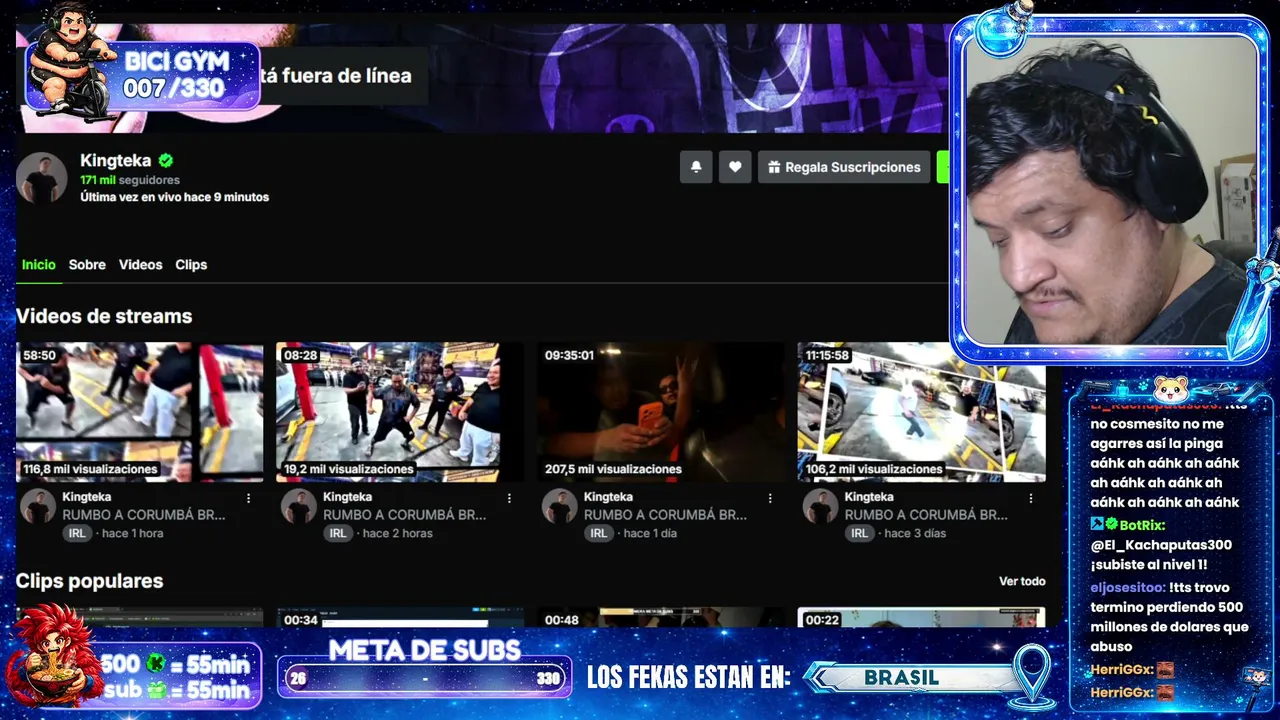Click the avatar beside the 'hace 1 hora' video

tap(38, 506)
